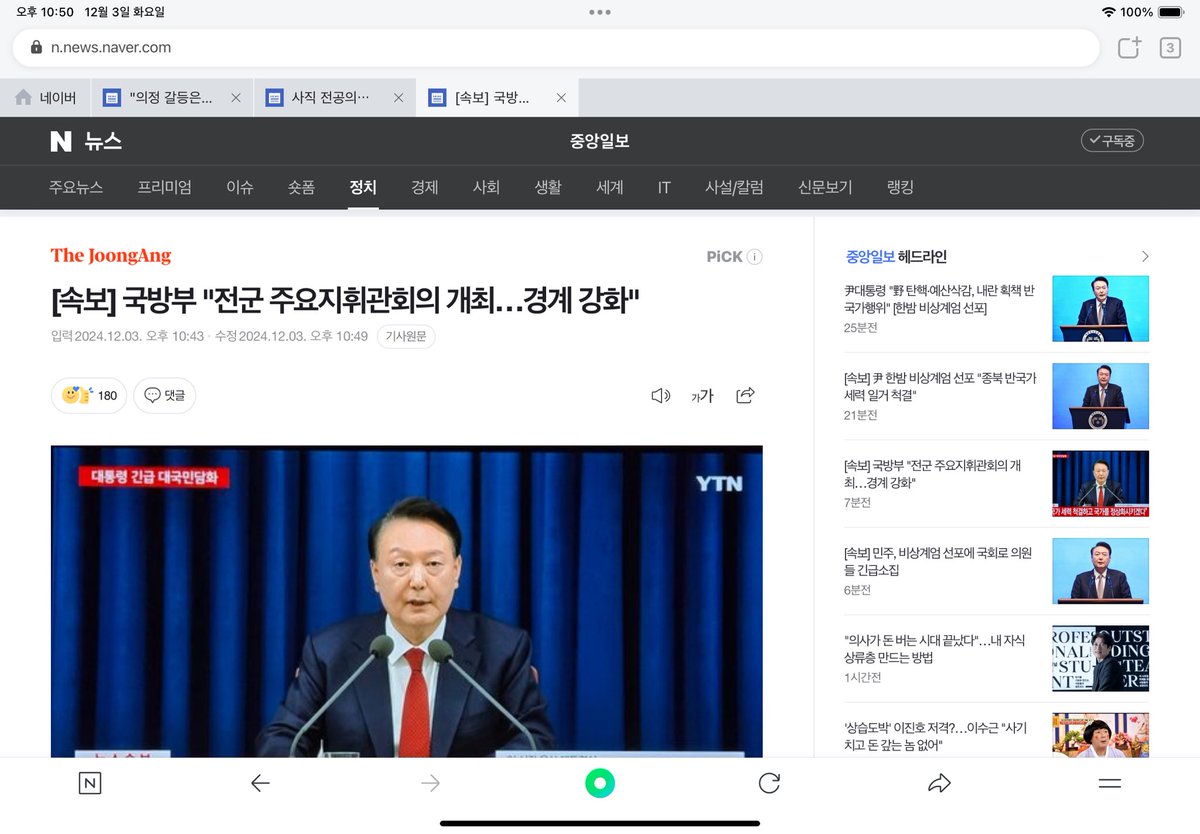
Task: Open a new tab with plus icon
Action: coord(1129,47)
